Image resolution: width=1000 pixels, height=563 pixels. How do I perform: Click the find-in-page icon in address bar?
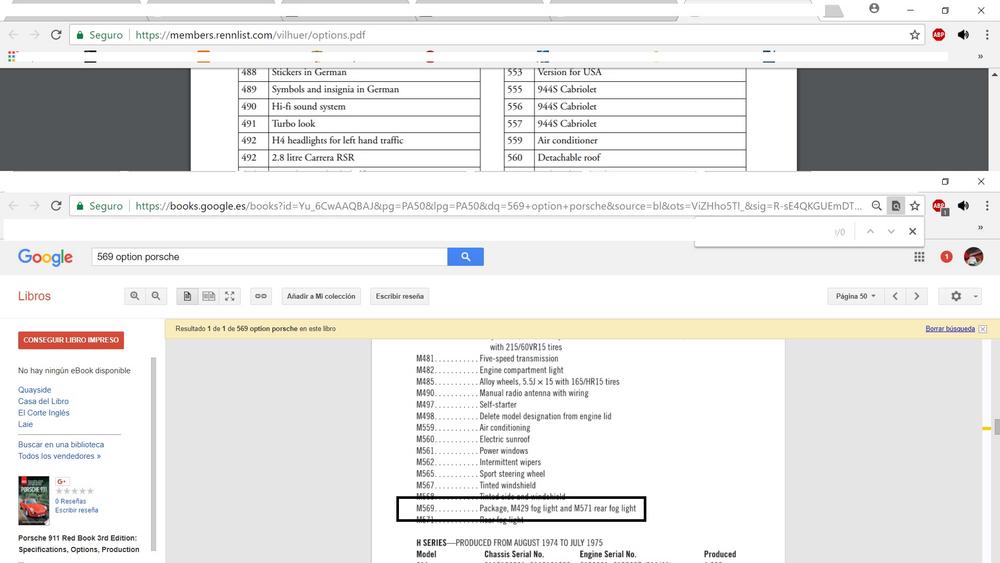tap(896, 206)
